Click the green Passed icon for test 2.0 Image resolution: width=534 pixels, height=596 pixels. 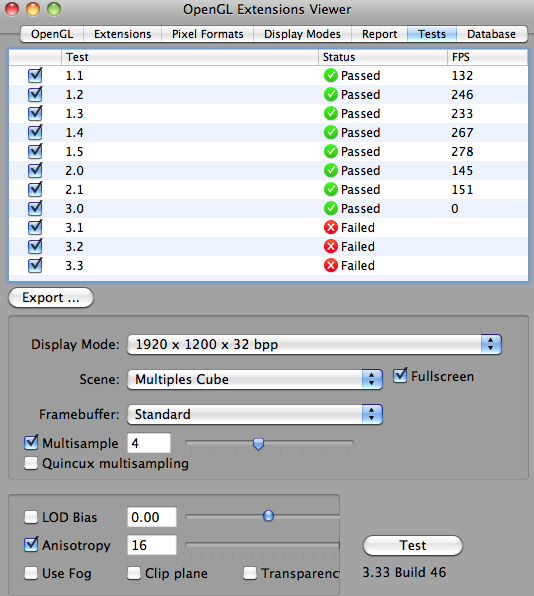point(331,170)
